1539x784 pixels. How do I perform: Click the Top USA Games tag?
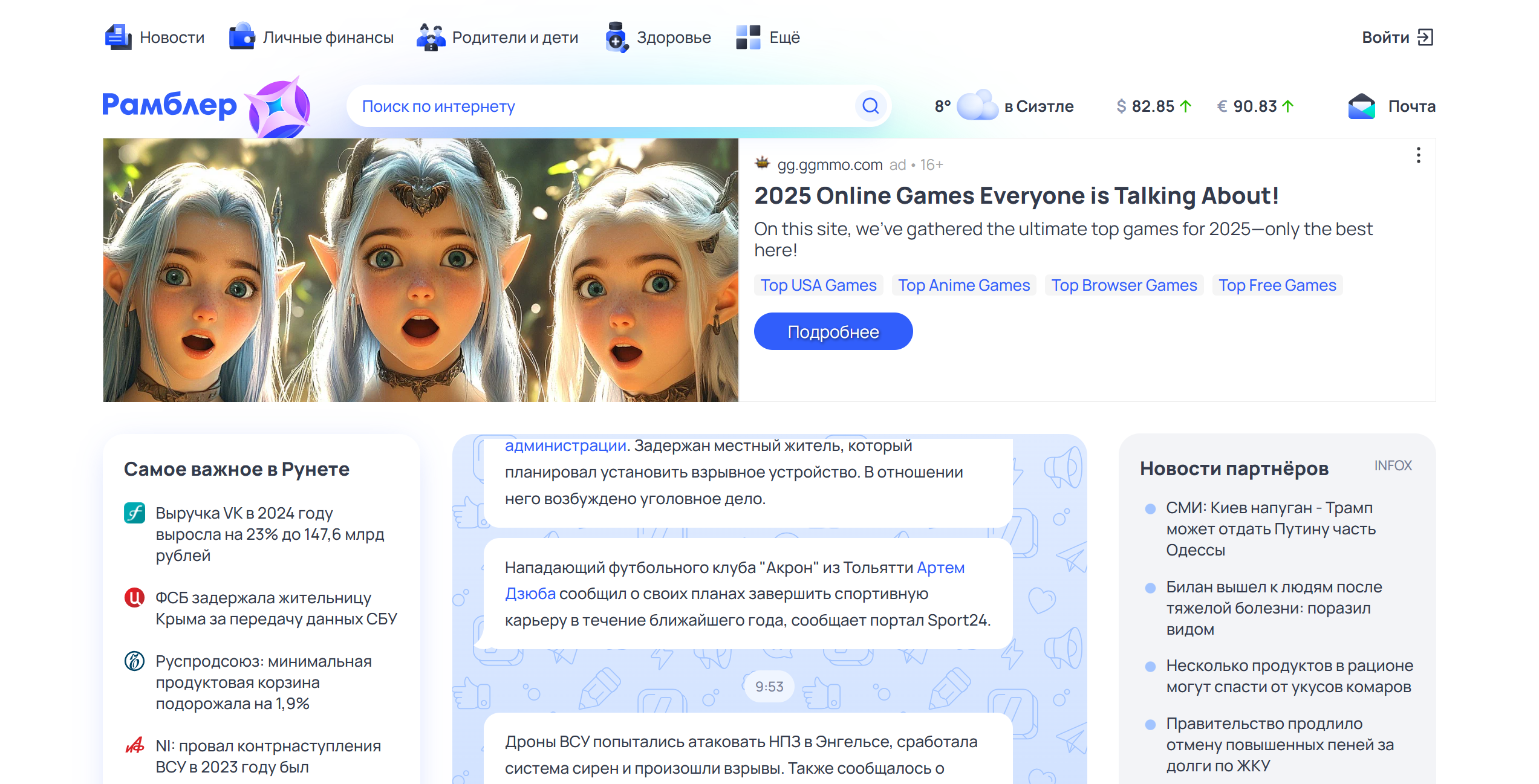pos(818,285)
